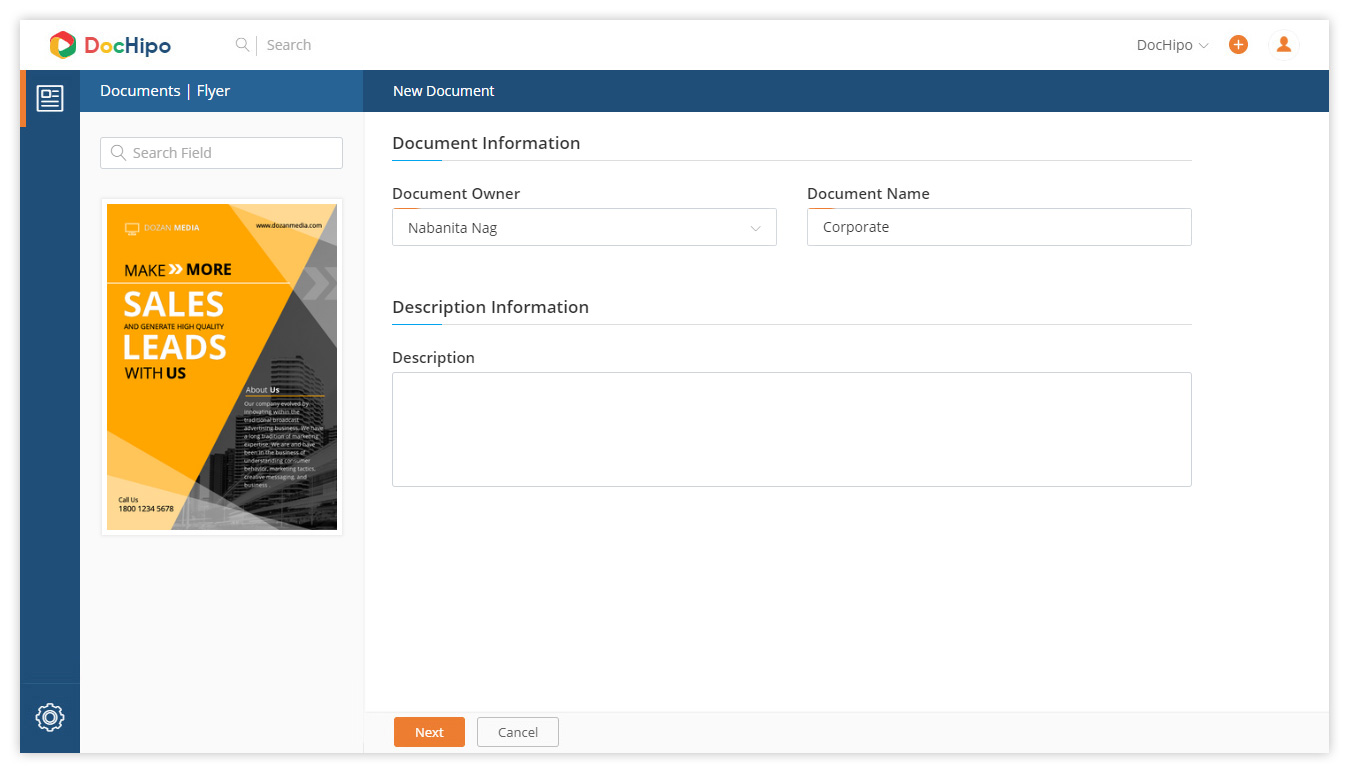The image size is (1349, 773).
Task: Open the orange plus create icon
Action: (1238, 44)
